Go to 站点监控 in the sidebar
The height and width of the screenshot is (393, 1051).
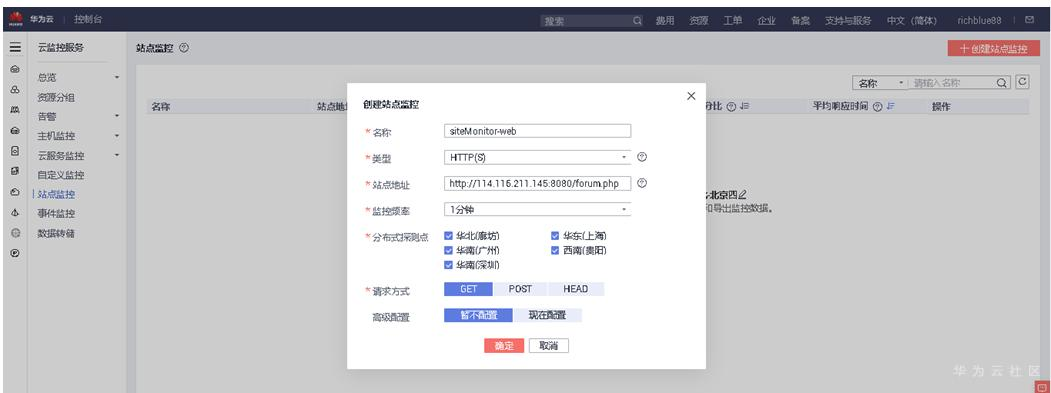(56, 194)
